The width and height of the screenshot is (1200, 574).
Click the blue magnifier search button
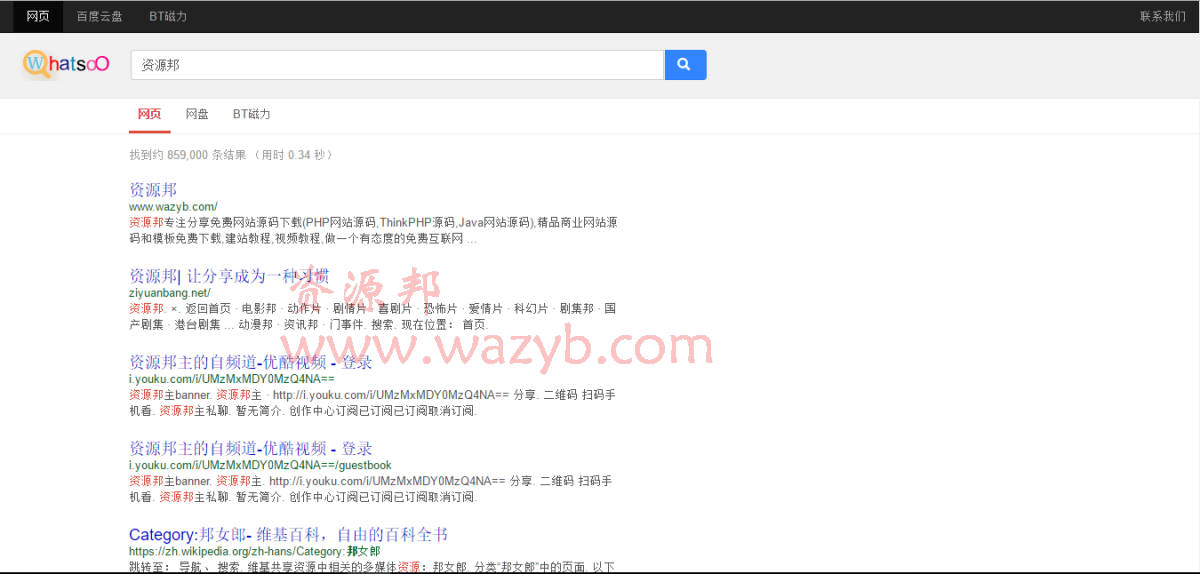click(x=685, y=65)
